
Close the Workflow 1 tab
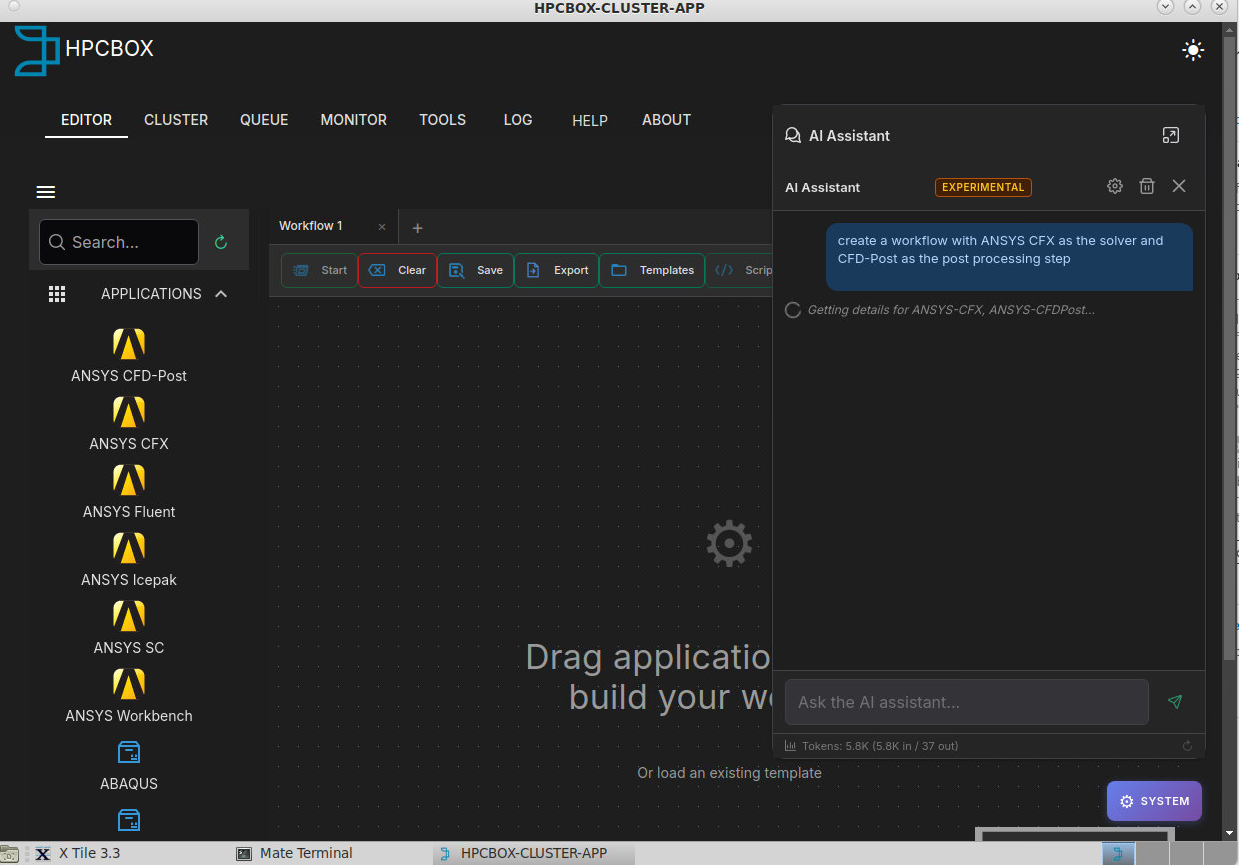point(382,227)
